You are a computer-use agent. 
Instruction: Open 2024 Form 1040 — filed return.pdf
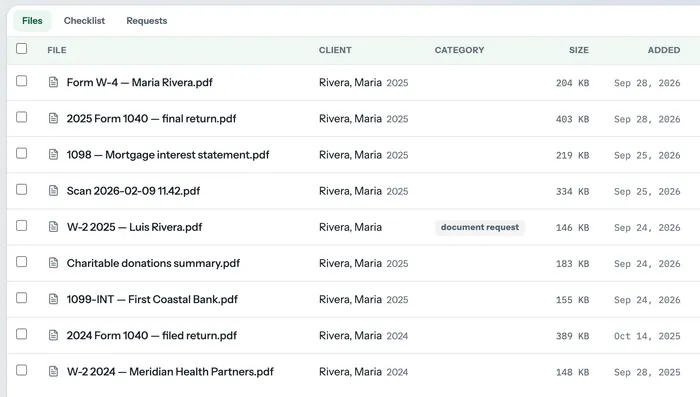click(x=152, y=336)
